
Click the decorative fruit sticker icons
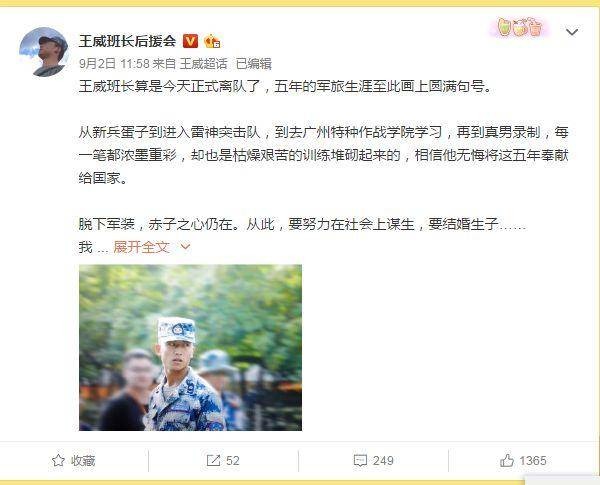(520, 28)
